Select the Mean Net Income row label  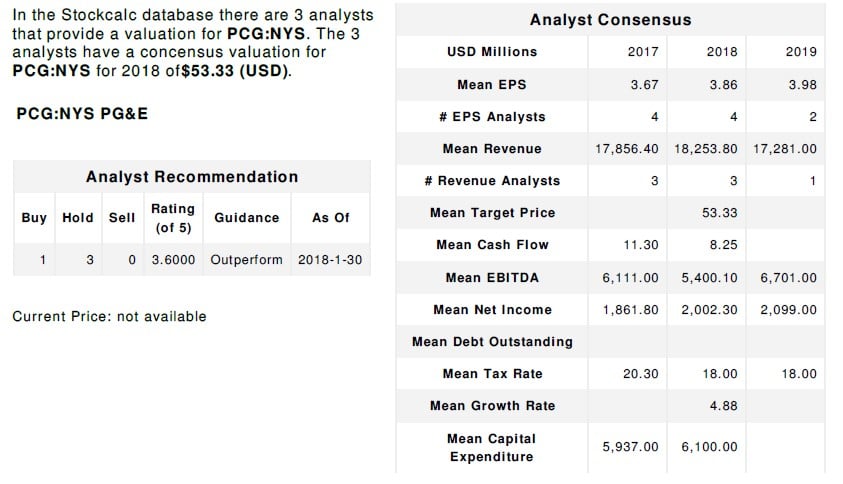coord(491,310)
